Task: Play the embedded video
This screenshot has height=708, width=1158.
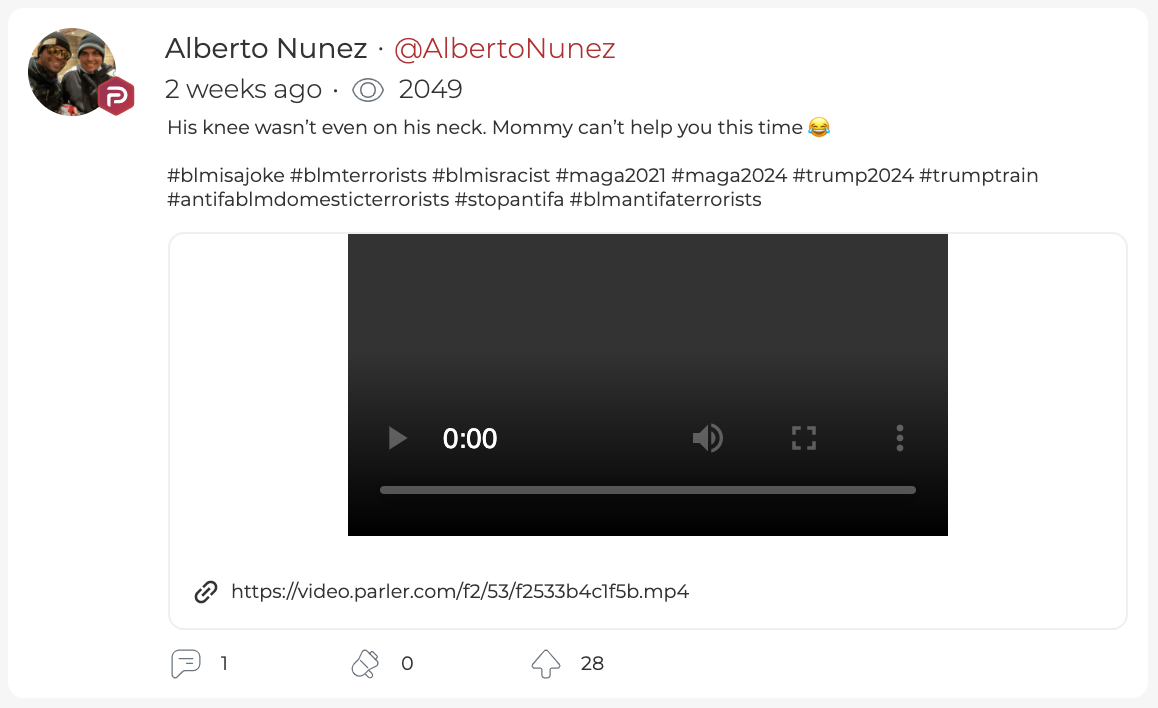Action: [397, 439]
